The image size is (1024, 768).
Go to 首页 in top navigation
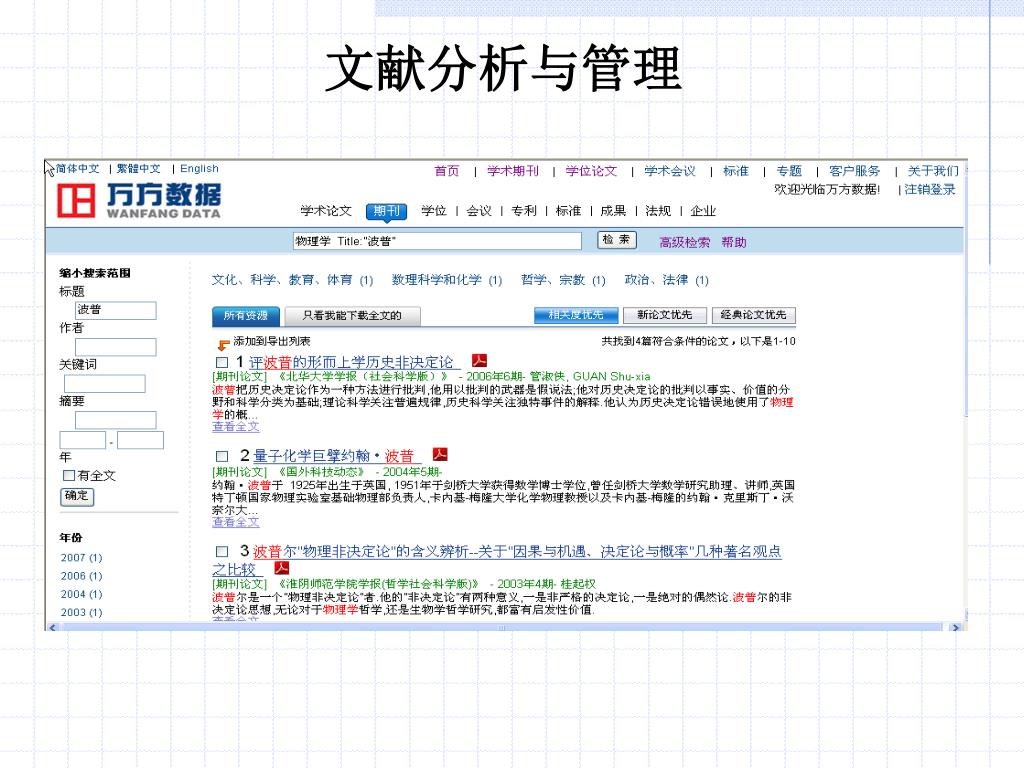(x=447, y=171)
